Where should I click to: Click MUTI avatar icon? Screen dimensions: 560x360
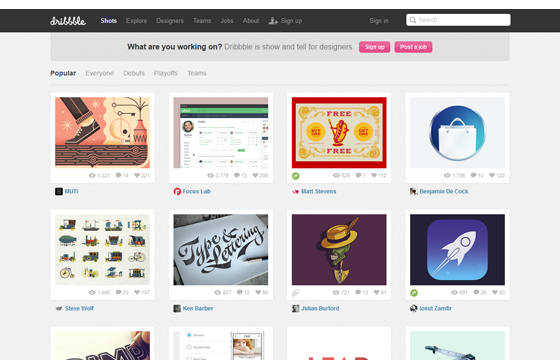[x=59, y=191]
